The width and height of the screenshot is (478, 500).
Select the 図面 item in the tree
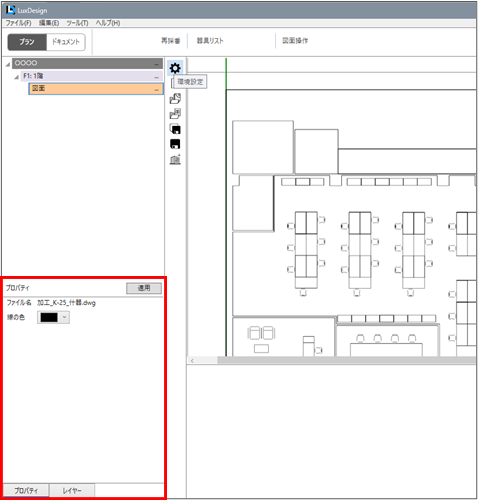[96, 89]
